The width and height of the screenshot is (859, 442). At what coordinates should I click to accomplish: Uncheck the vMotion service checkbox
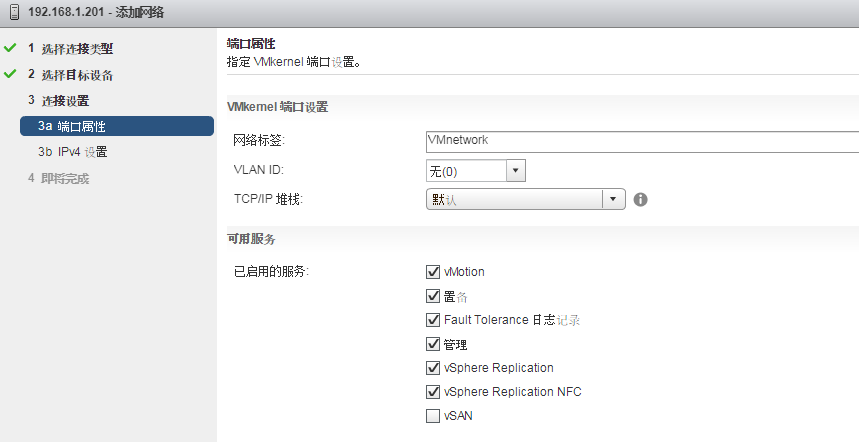pyautogui.click(x=433, y=271)
